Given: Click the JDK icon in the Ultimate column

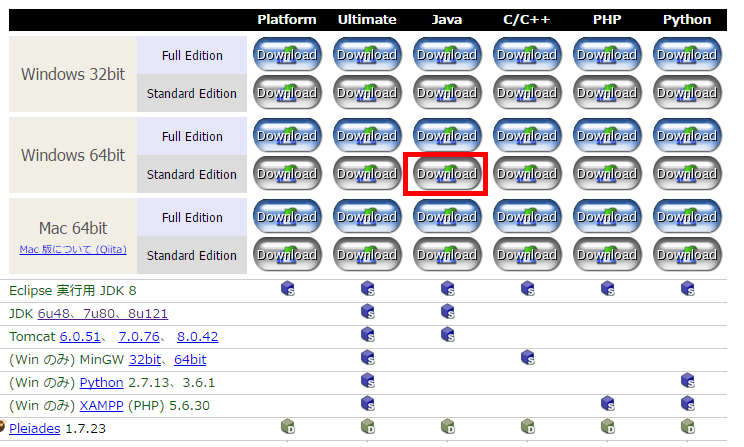Looking at the screenshot, I should 367,313.
